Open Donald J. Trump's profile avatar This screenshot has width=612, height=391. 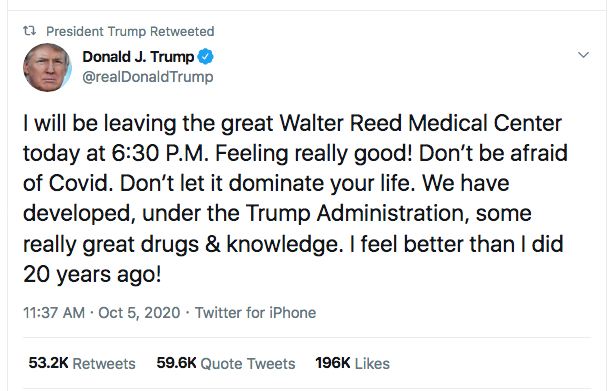(x=47, y=68)
